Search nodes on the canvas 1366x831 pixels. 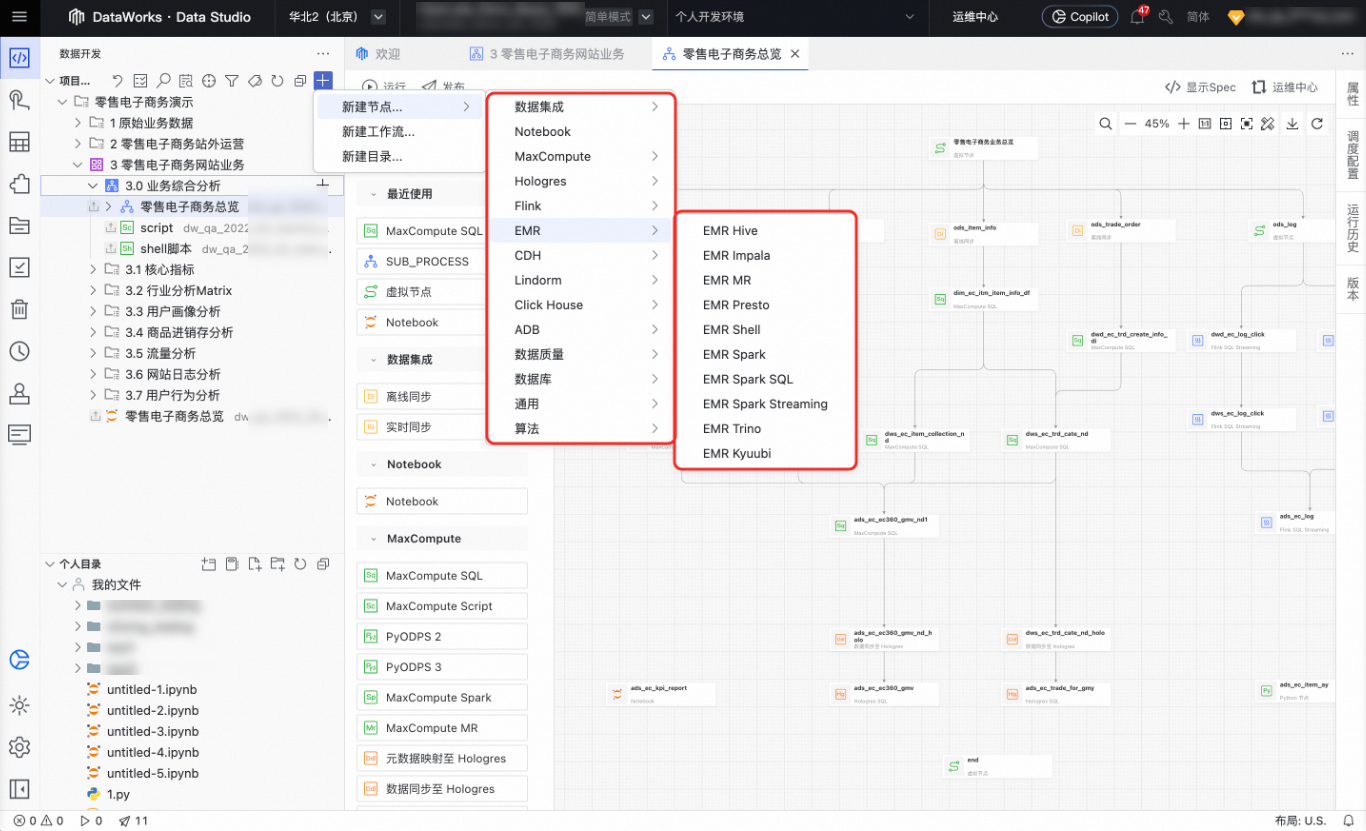pos(1105,124)
